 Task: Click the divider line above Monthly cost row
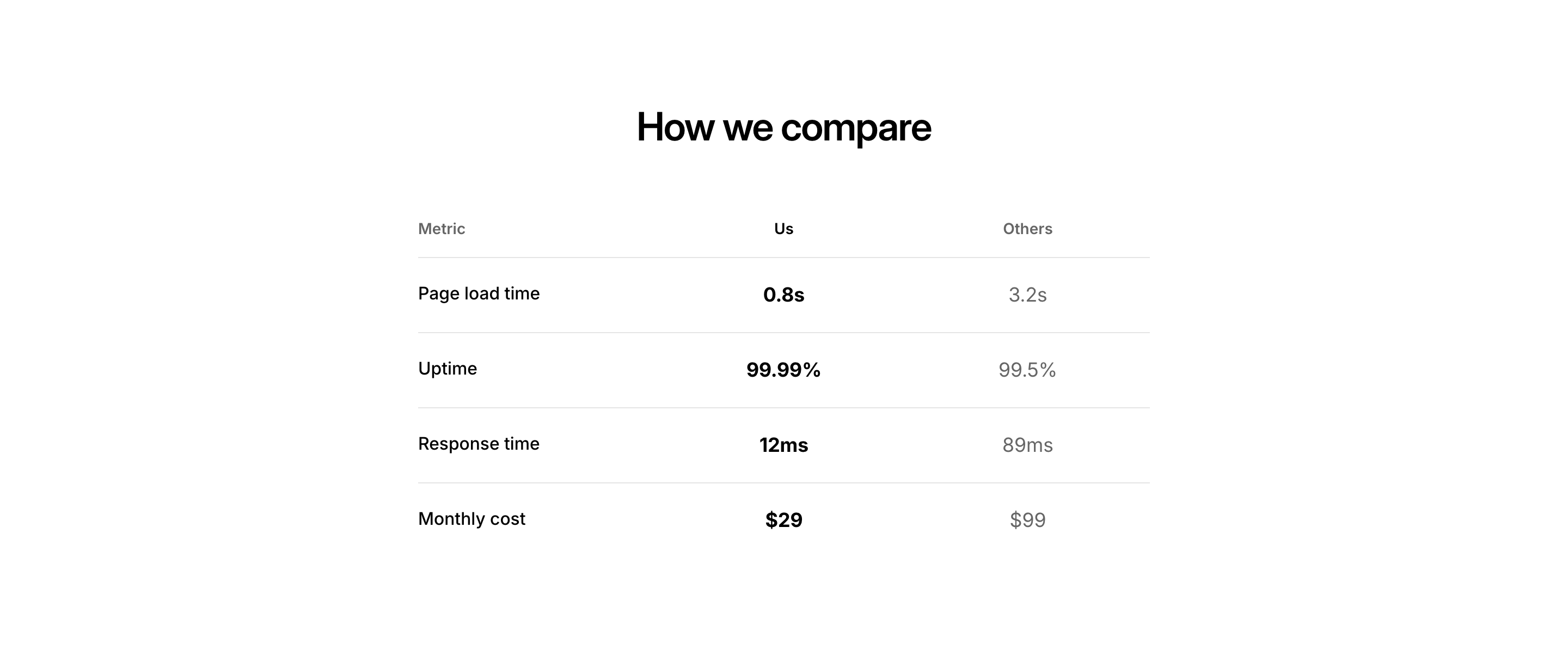(783, 483)
